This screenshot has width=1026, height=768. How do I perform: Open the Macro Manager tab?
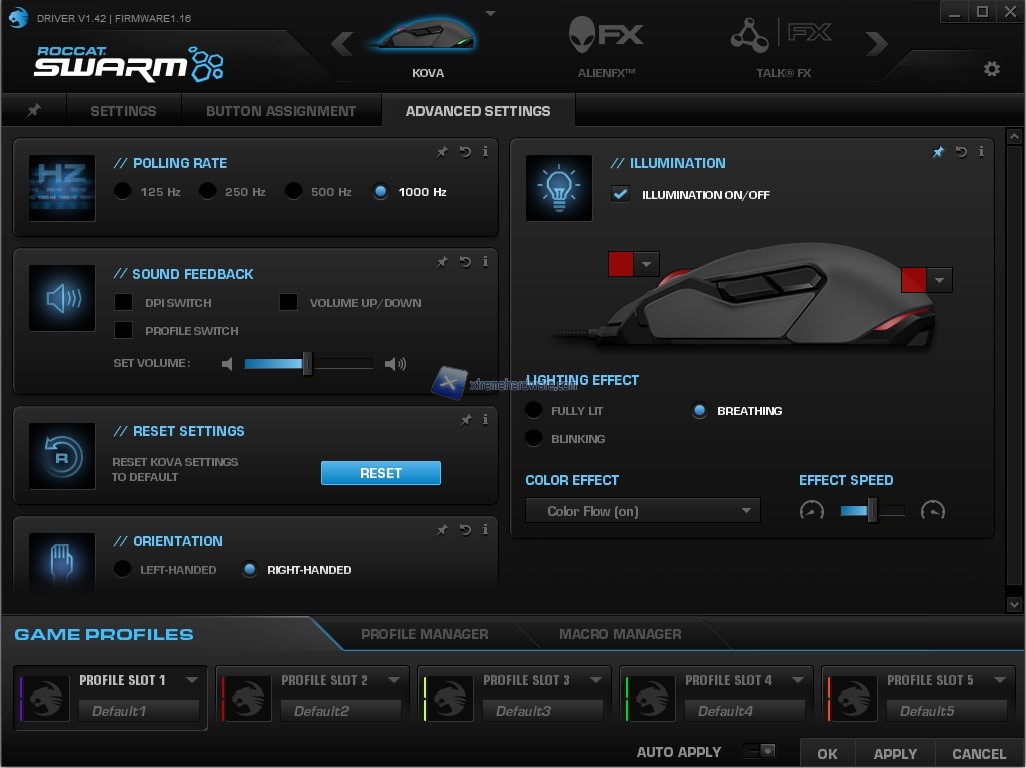coord(620,634)
